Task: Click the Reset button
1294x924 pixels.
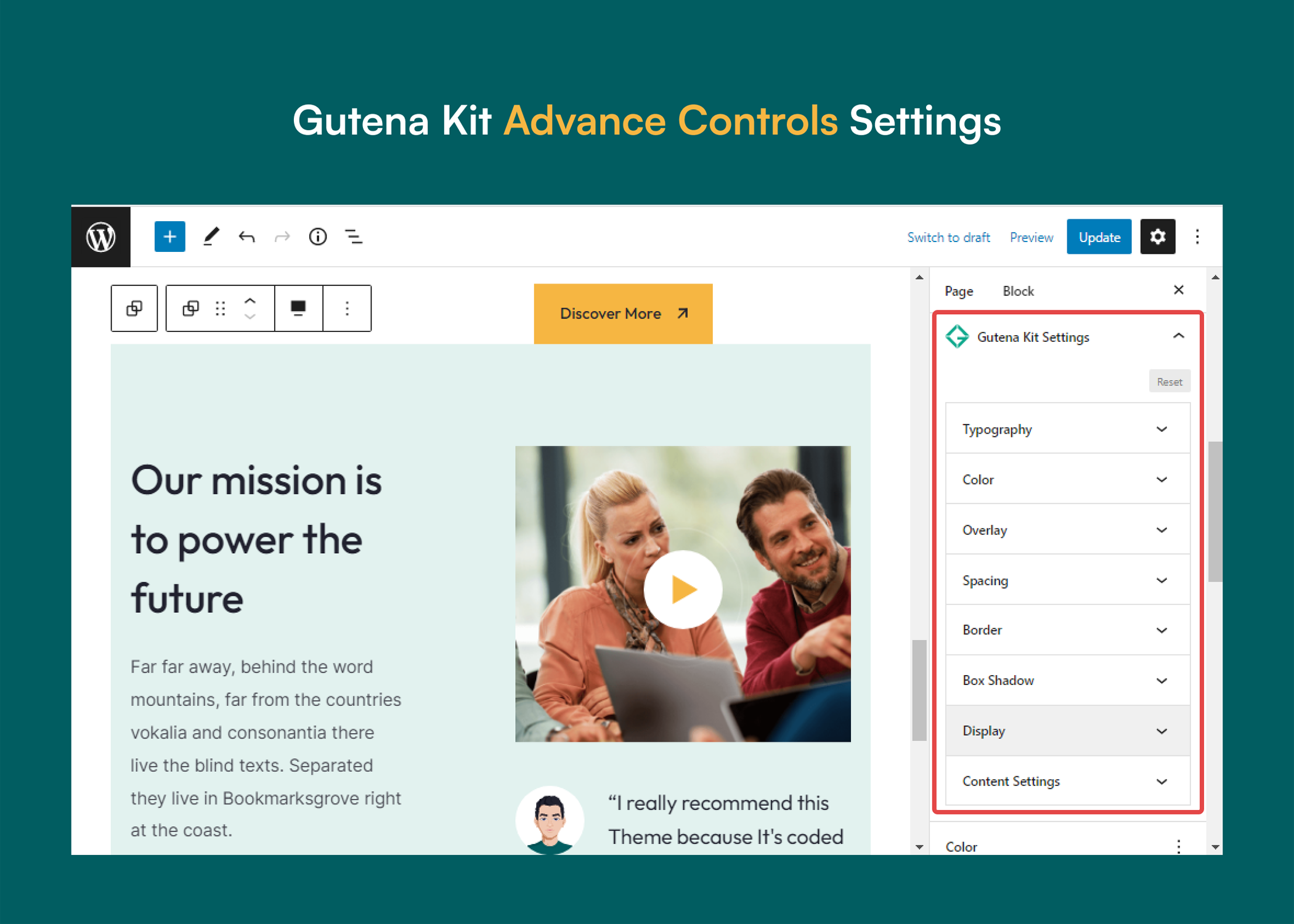Action: coord(1169,381)
